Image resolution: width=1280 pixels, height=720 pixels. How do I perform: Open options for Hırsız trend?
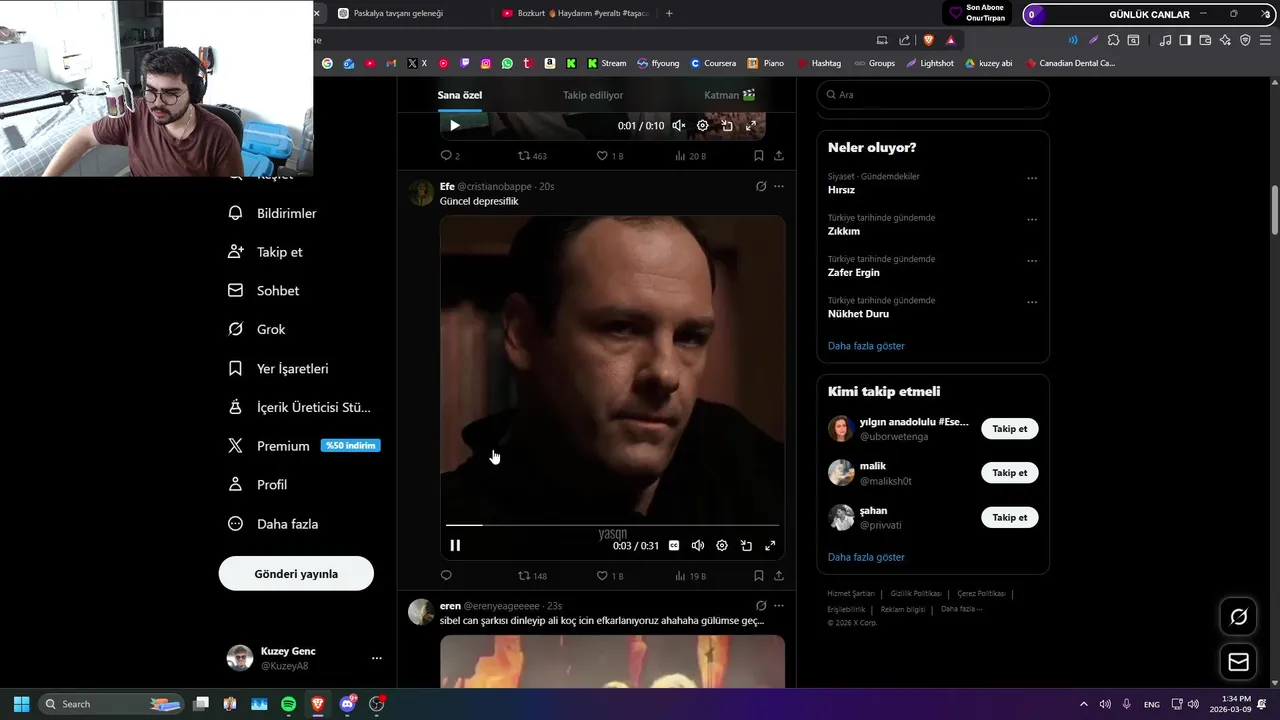pyautogui.click(x=1032, y=178)
